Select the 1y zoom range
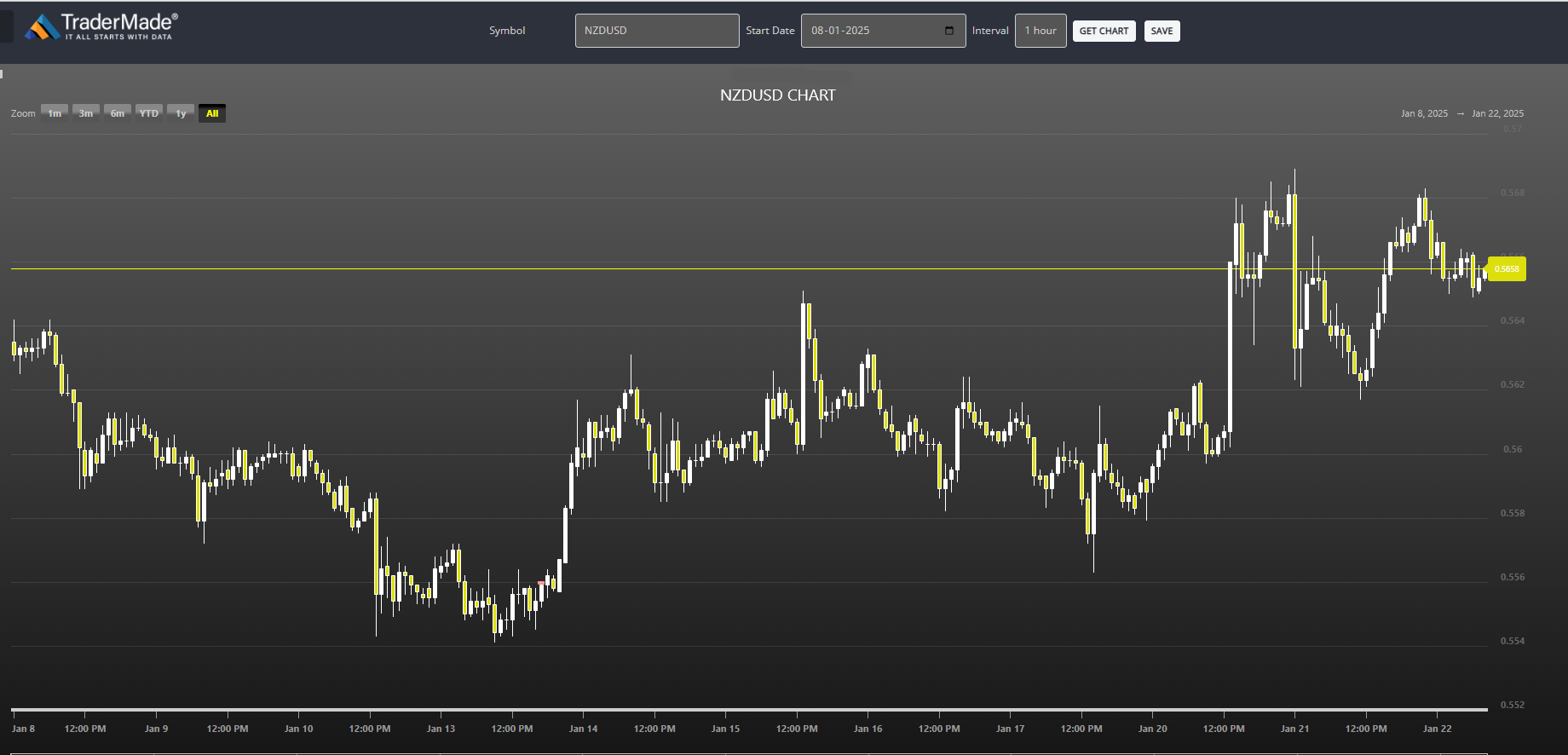Viewport: 1568px width, 755px height. coord(181,113)
